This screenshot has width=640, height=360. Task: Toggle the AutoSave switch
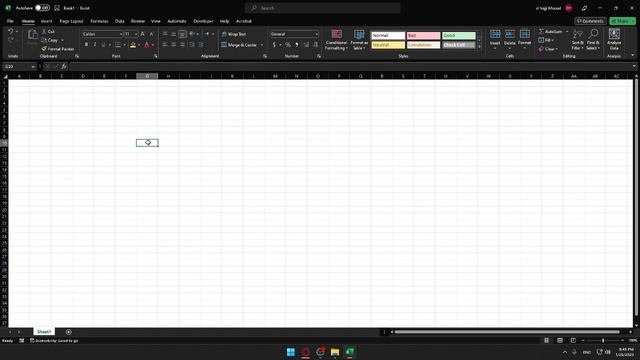click(42, 8)
